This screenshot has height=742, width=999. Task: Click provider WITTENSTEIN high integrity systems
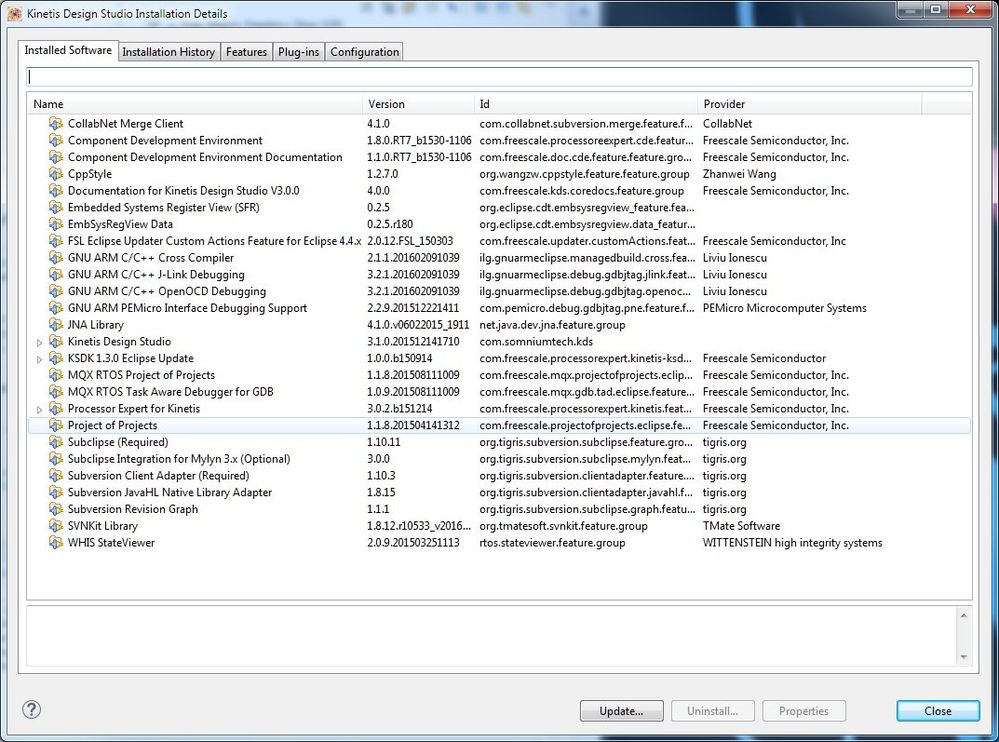792,543
